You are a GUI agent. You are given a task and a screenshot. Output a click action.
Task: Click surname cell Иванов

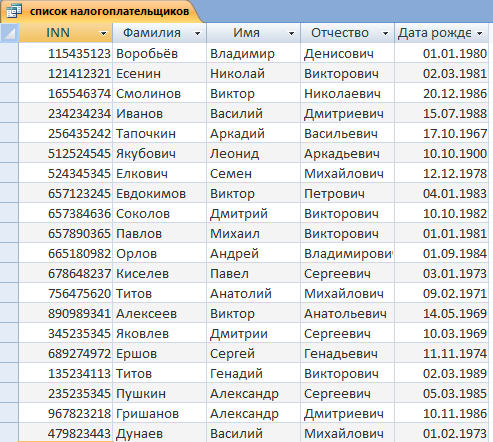click(160, 113)
